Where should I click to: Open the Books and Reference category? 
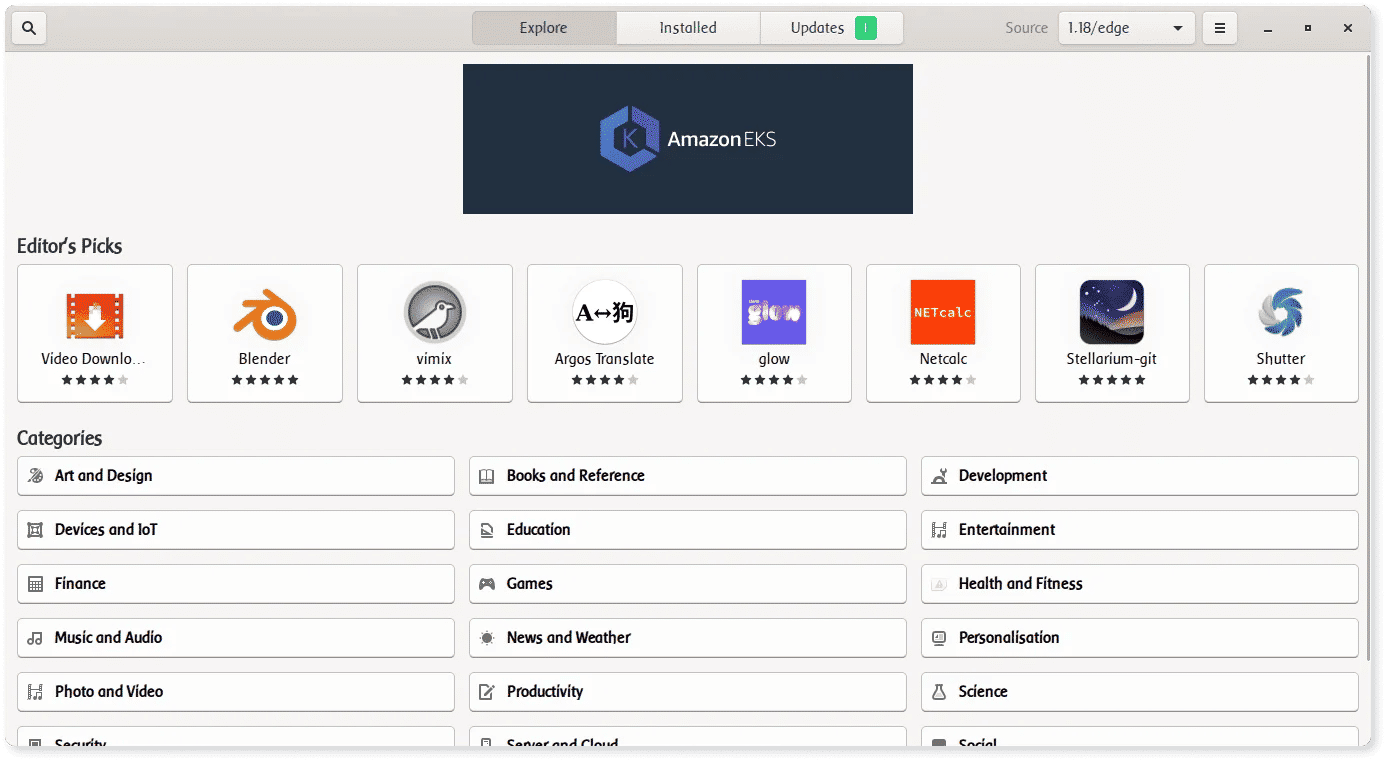[688, 476]
